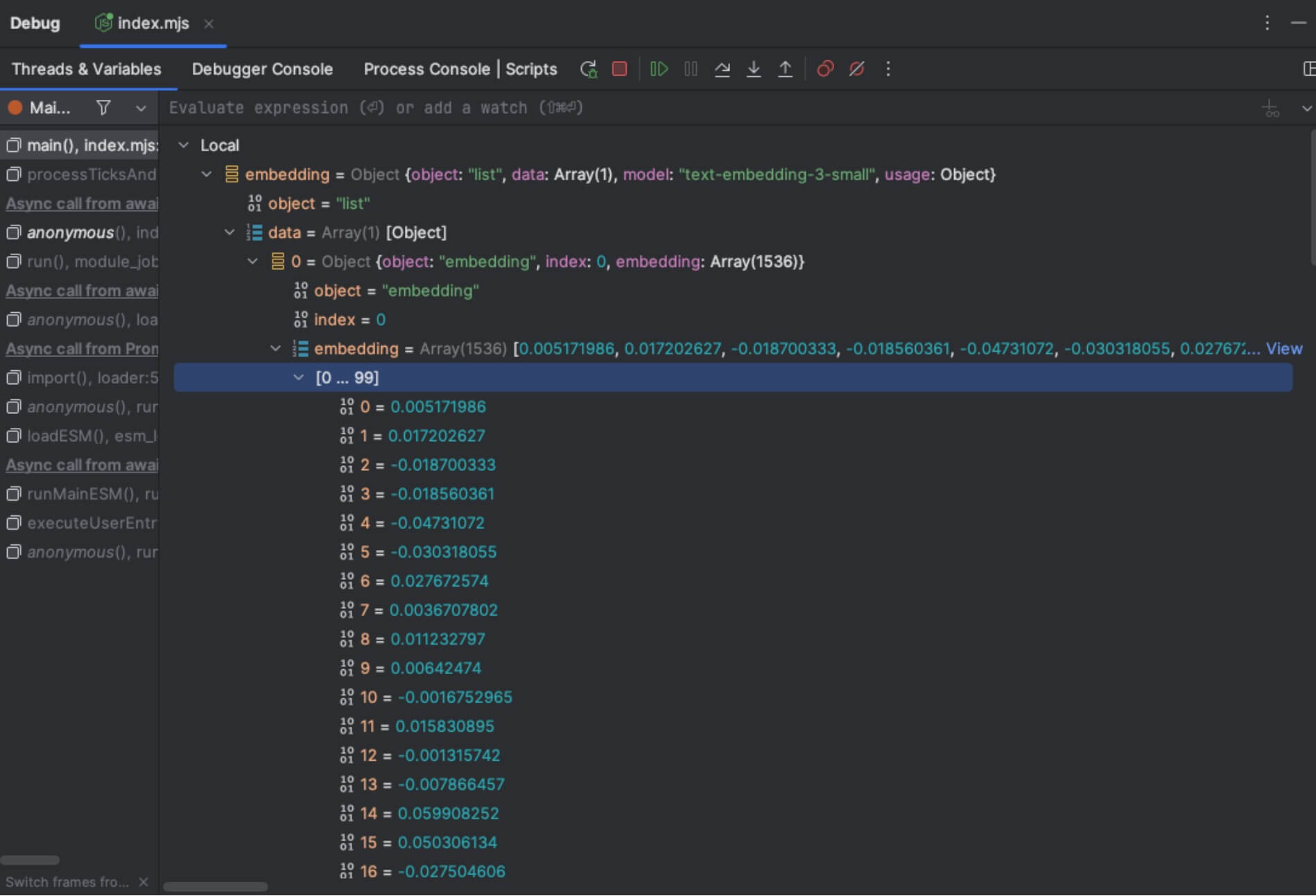The width and height of the screenshot is (1316, 896).
Task: Resume program execution
Action: (x=659, y=69)
